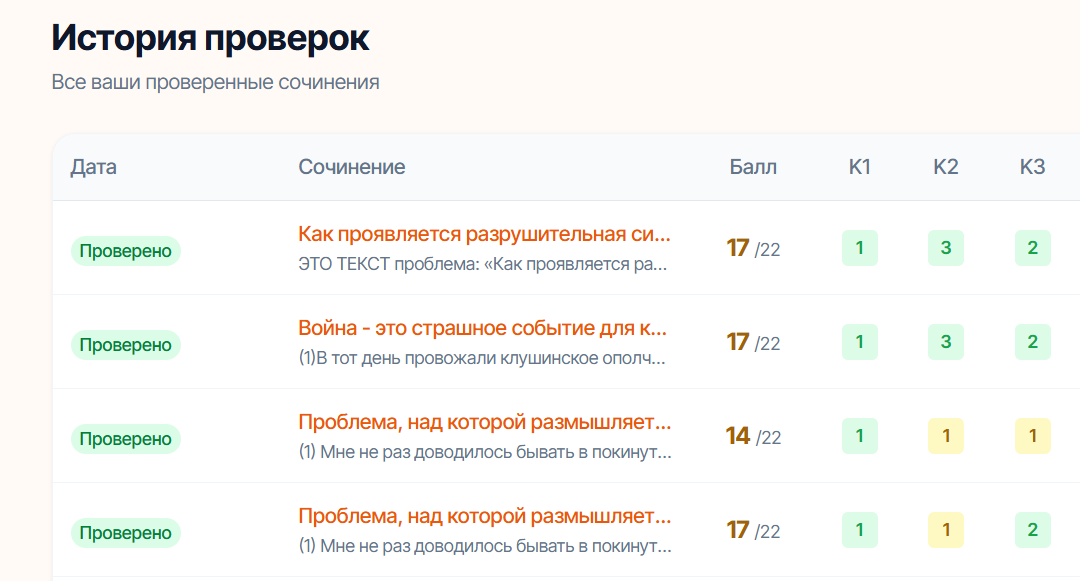Image resolution: width=1080 pixels, height=581 pixels.
Task: Click the green К2 score "3" on the first row
Action: point(945,249)
